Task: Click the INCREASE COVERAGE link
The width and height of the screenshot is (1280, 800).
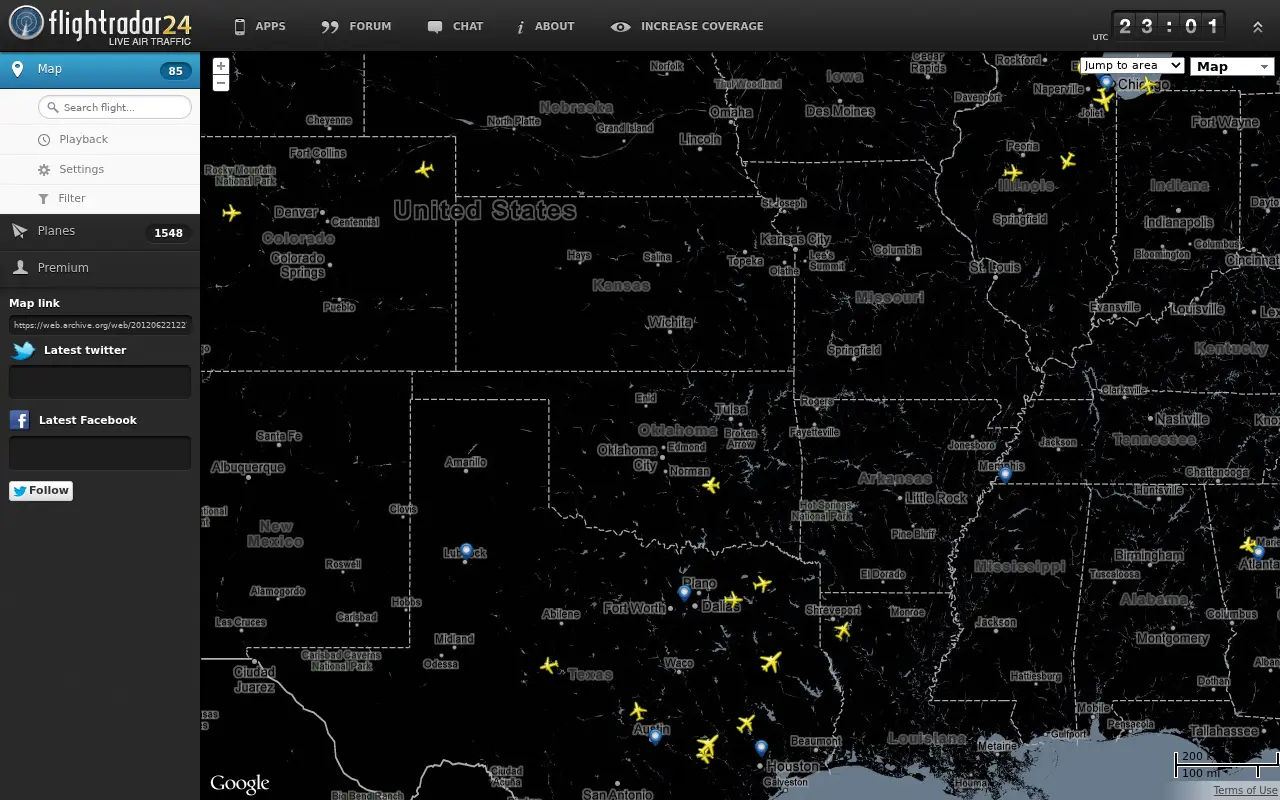Action: (687, 26)
